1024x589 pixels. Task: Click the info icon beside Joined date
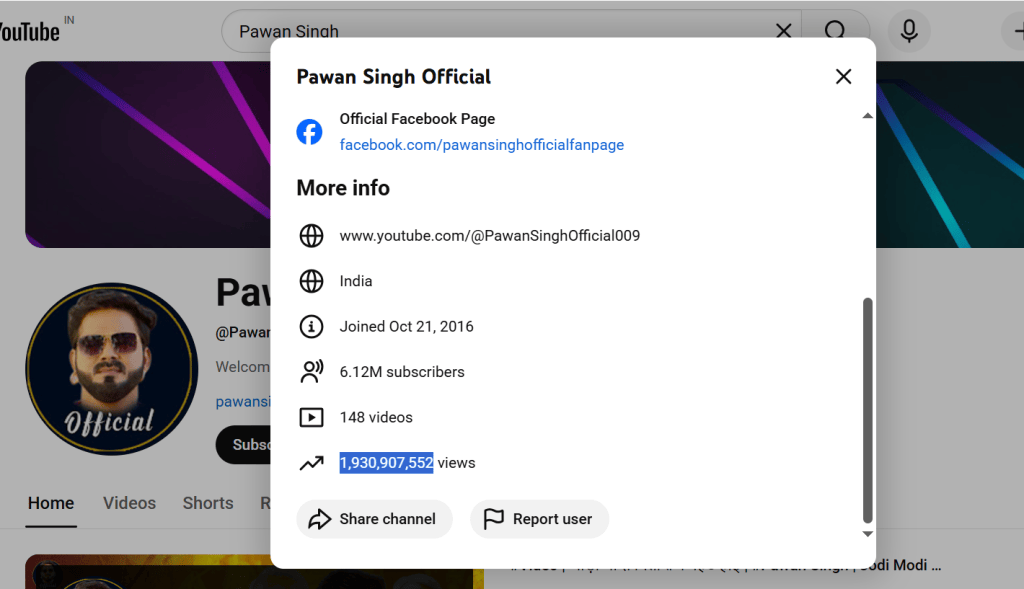click(x=311, y=326)
